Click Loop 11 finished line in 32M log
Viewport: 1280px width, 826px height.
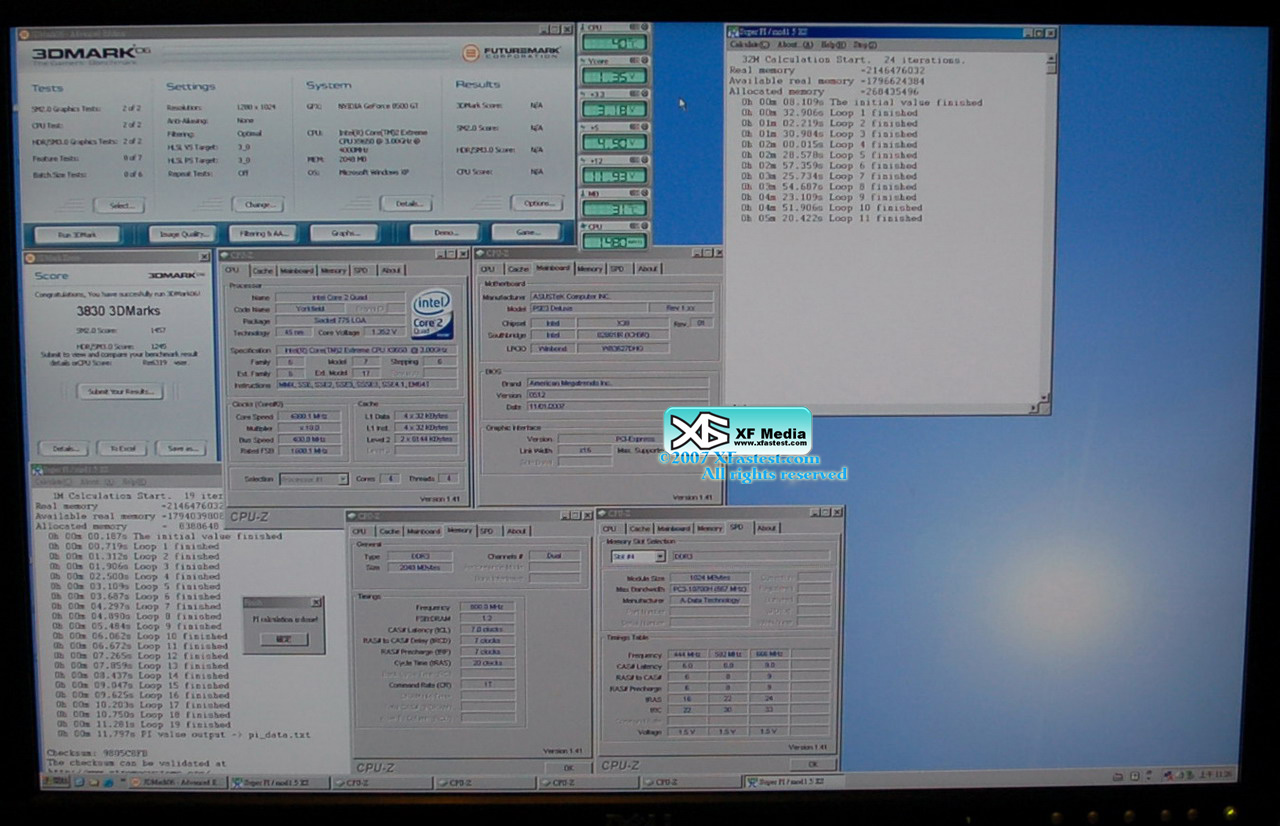pos(832,218)
